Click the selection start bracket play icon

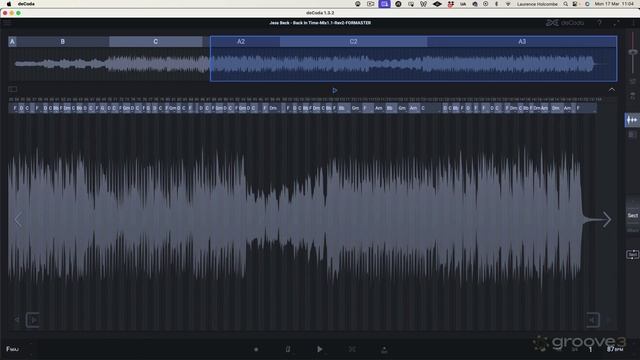33,320
